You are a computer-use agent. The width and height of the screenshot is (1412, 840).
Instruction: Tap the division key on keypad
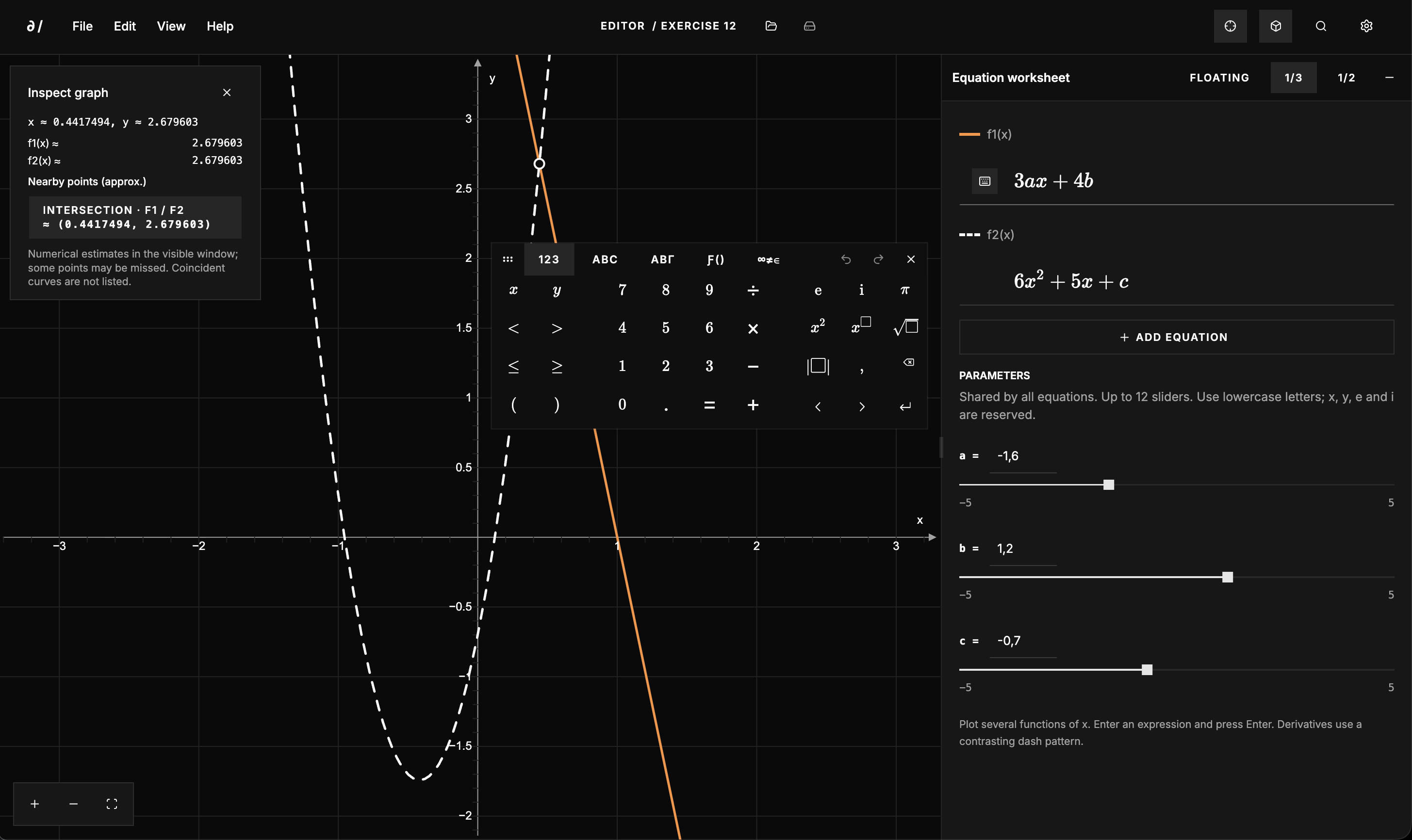point(753,291)
